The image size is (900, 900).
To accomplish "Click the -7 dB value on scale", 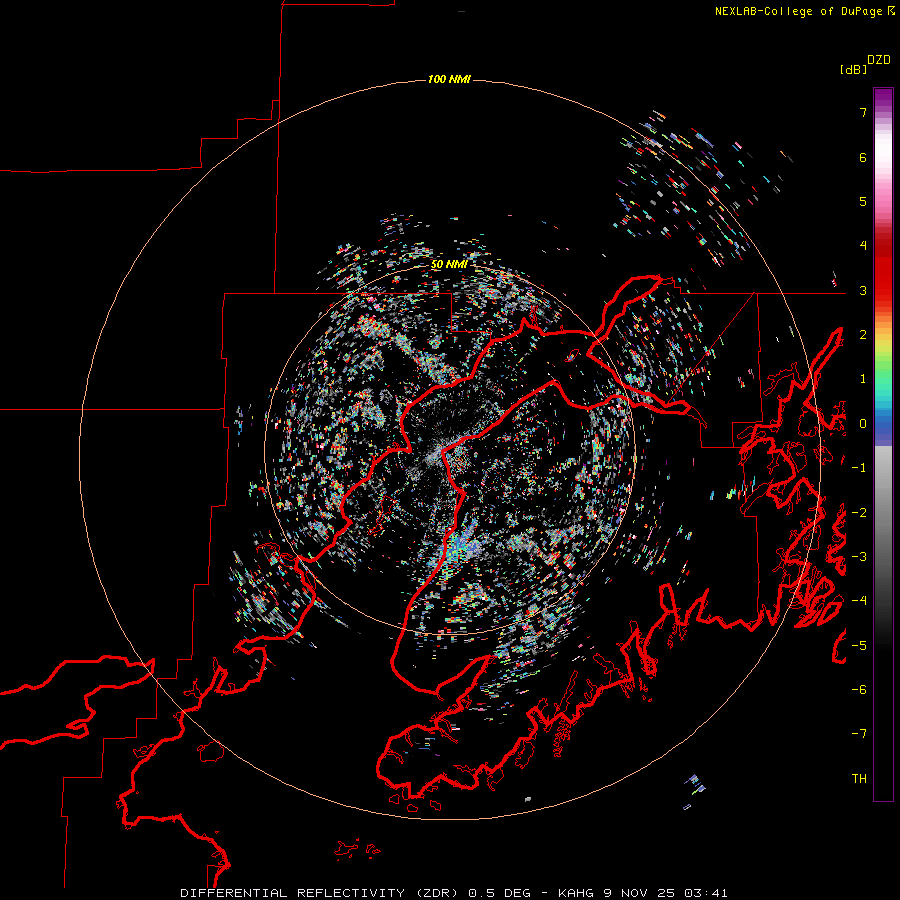I will 859,734.
